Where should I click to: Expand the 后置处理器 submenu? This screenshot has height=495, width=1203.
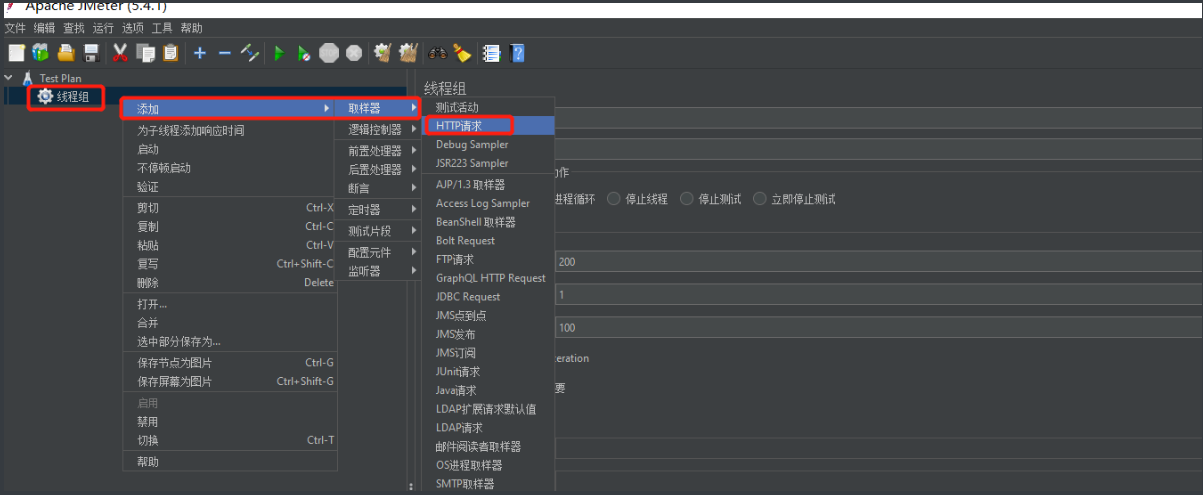(380, 170)
